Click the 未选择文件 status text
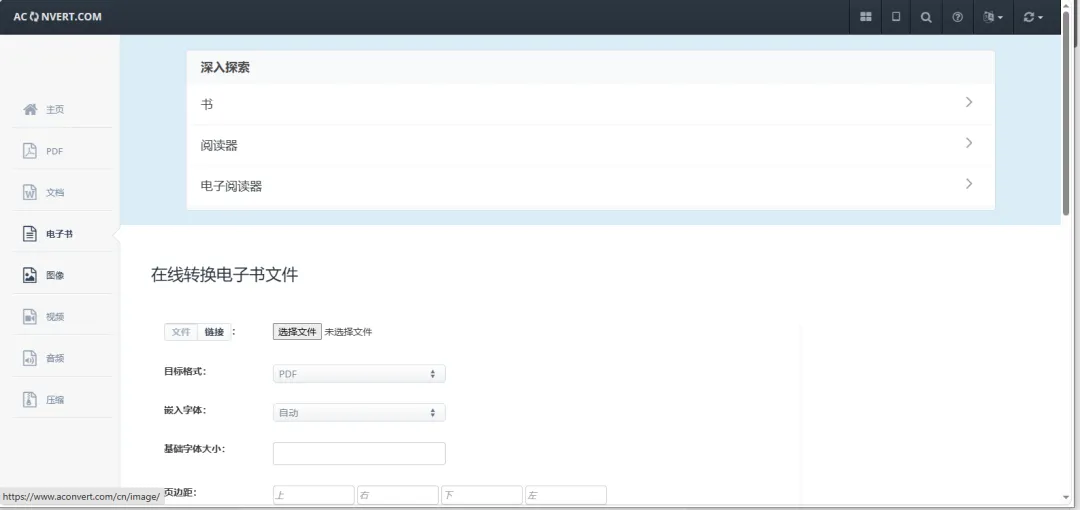 [348, 332]
